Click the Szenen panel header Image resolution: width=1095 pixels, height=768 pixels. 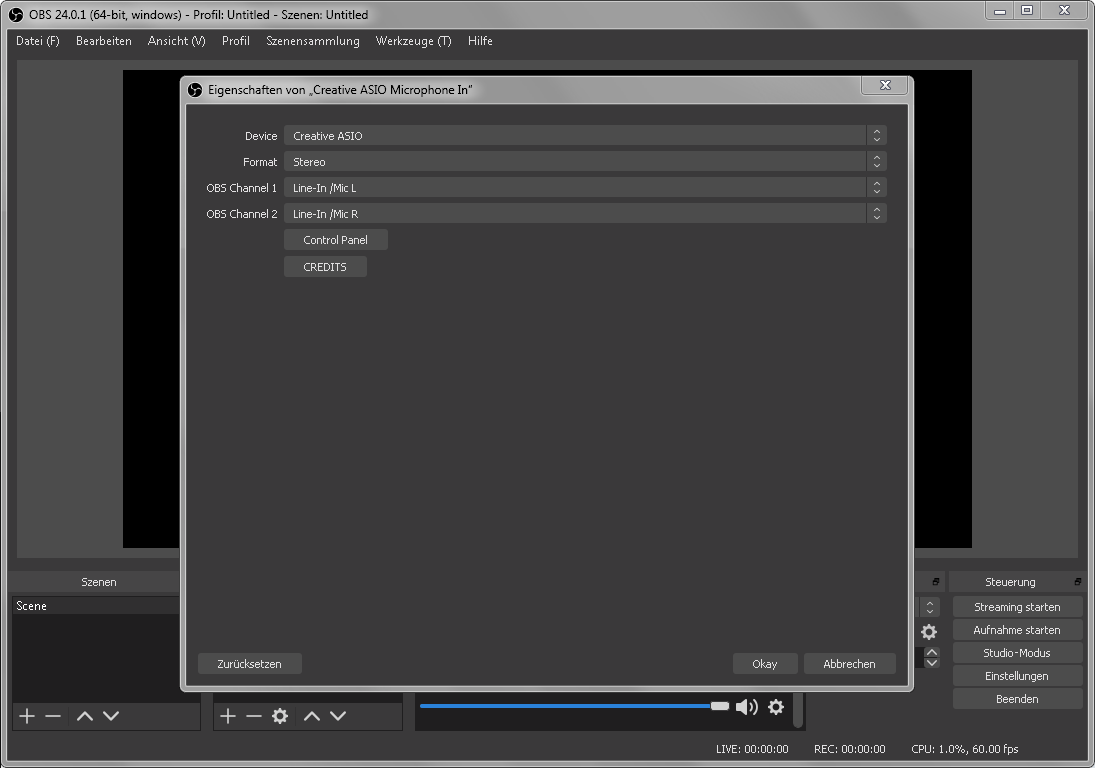click(98, 582)
